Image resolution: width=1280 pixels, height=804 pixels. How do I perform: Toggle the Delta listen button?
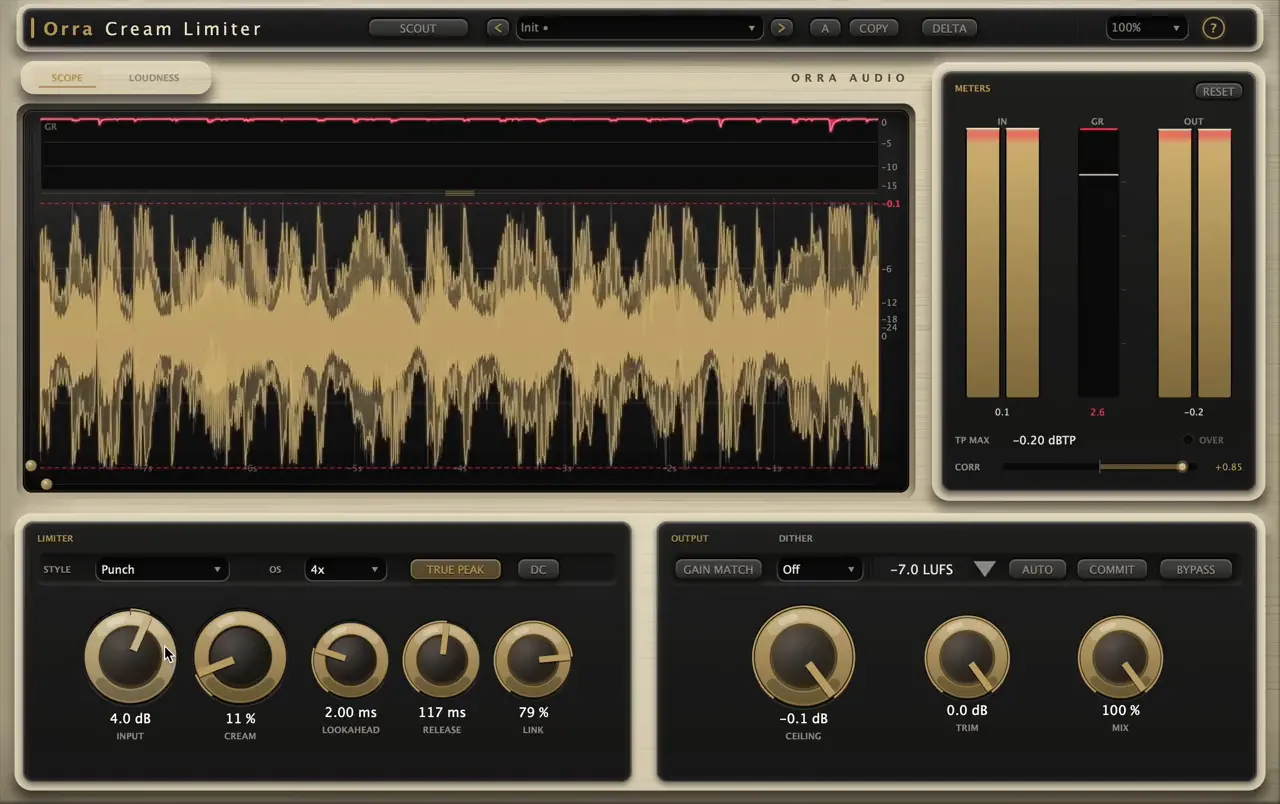pos(949,28)
